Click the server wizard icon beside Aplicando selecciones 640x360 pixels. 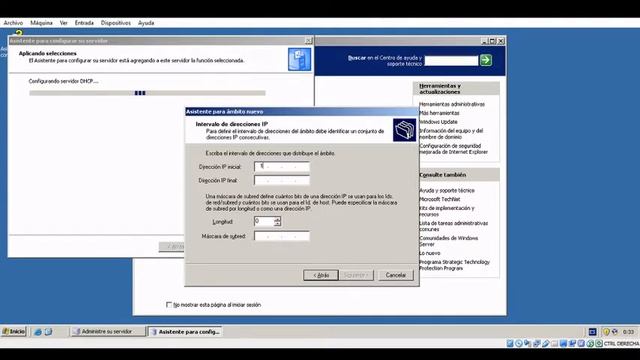(x=299, y=59)
